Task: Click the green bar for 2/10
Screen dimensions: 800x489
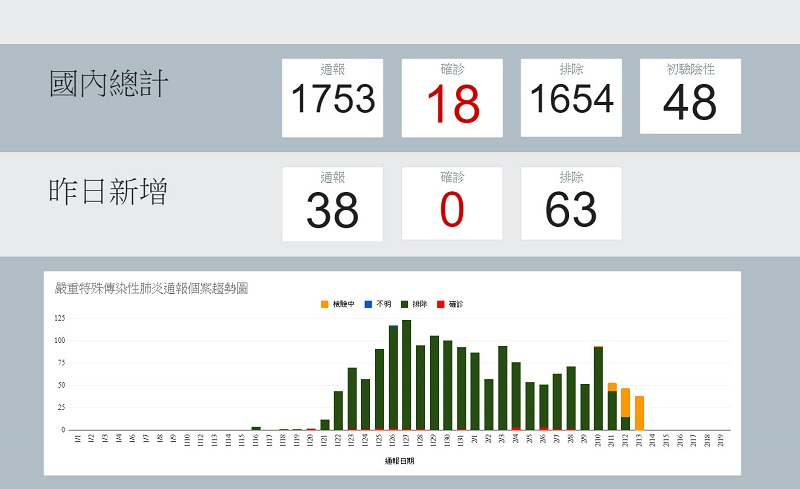Action: pos(598,388)
